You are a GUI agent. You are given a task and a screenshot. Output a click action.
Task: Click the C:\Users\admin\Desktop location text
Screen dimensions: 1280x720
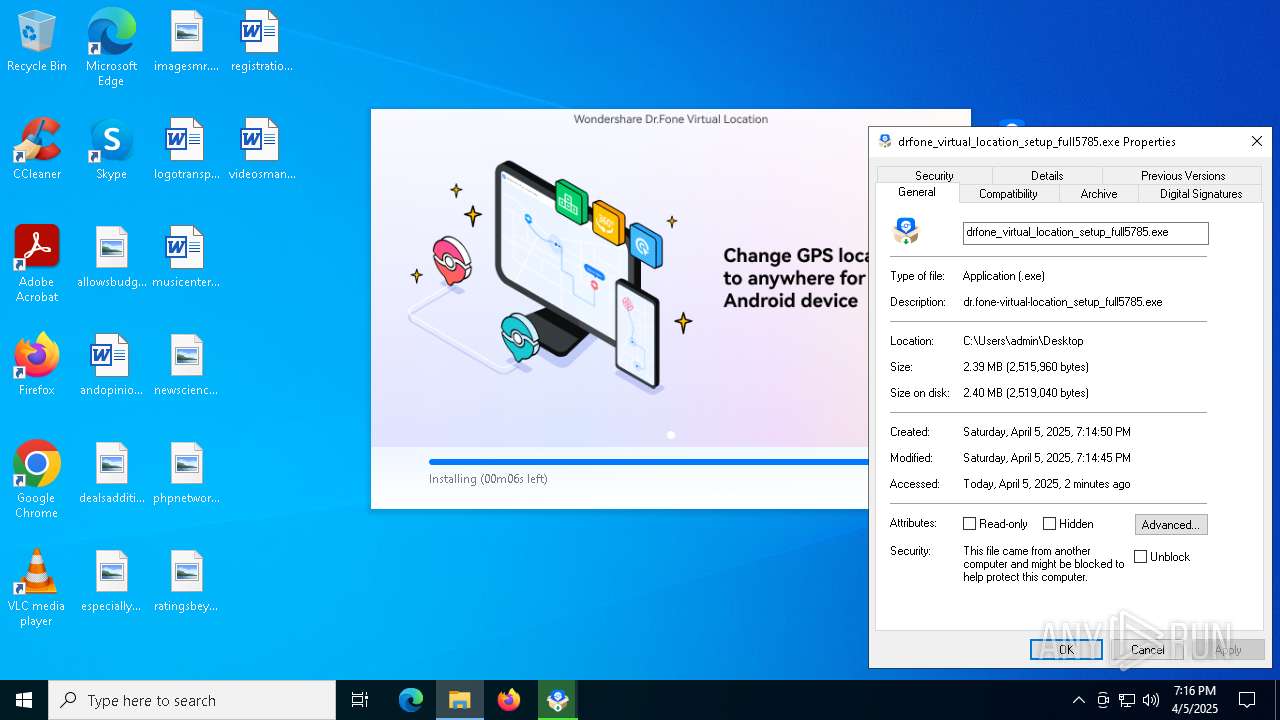tap(1023, 341)
